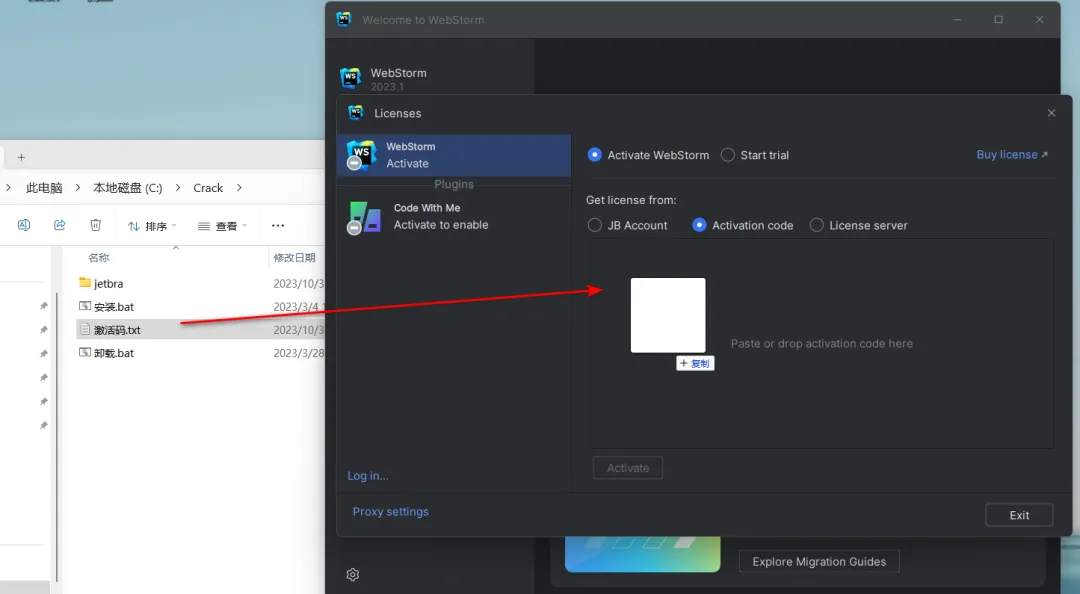Open the Buy license link
1080x594 pixels.
coord(1012,154)
